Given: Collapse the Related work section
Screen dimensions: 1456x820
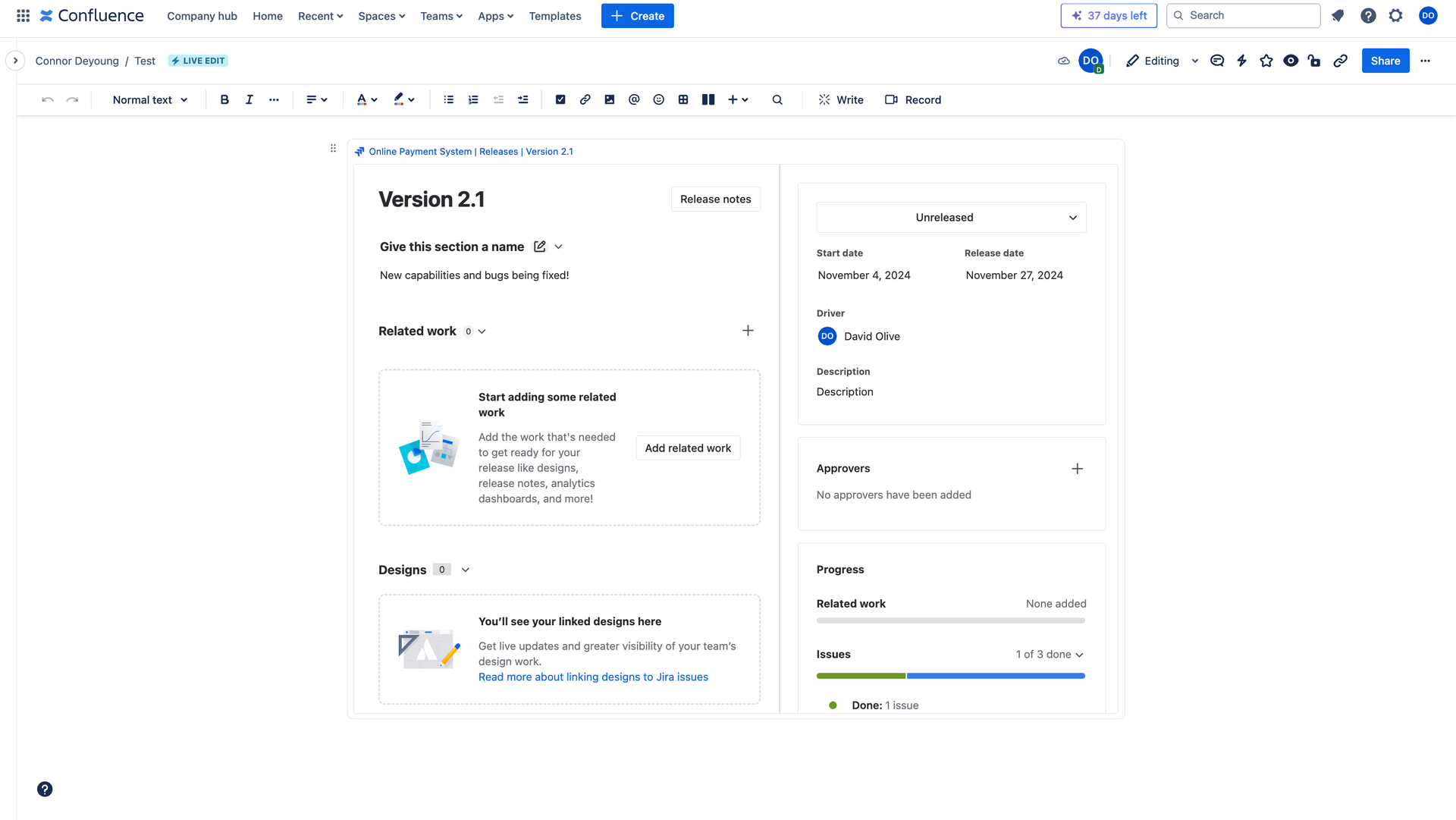Looking at the screenshot, I should pyautogui.click(x=482, y=331).
